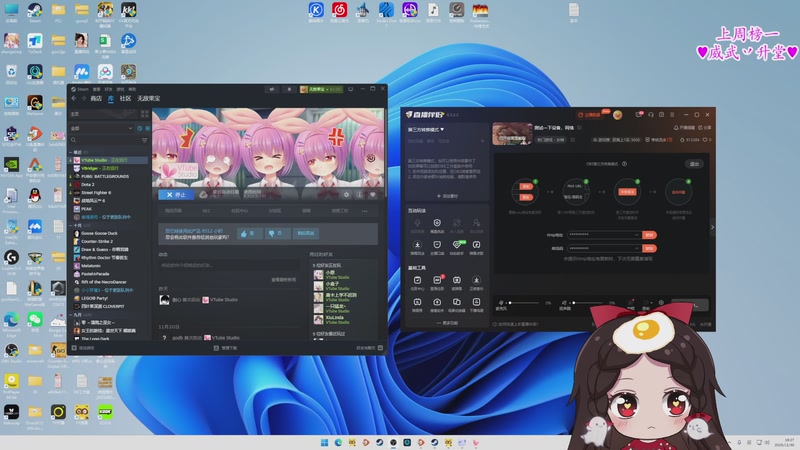Select PUBG: BATTLEGROUNDS in Steam library
This screenshot has height=450, width=800.
(x=105, y=176)
